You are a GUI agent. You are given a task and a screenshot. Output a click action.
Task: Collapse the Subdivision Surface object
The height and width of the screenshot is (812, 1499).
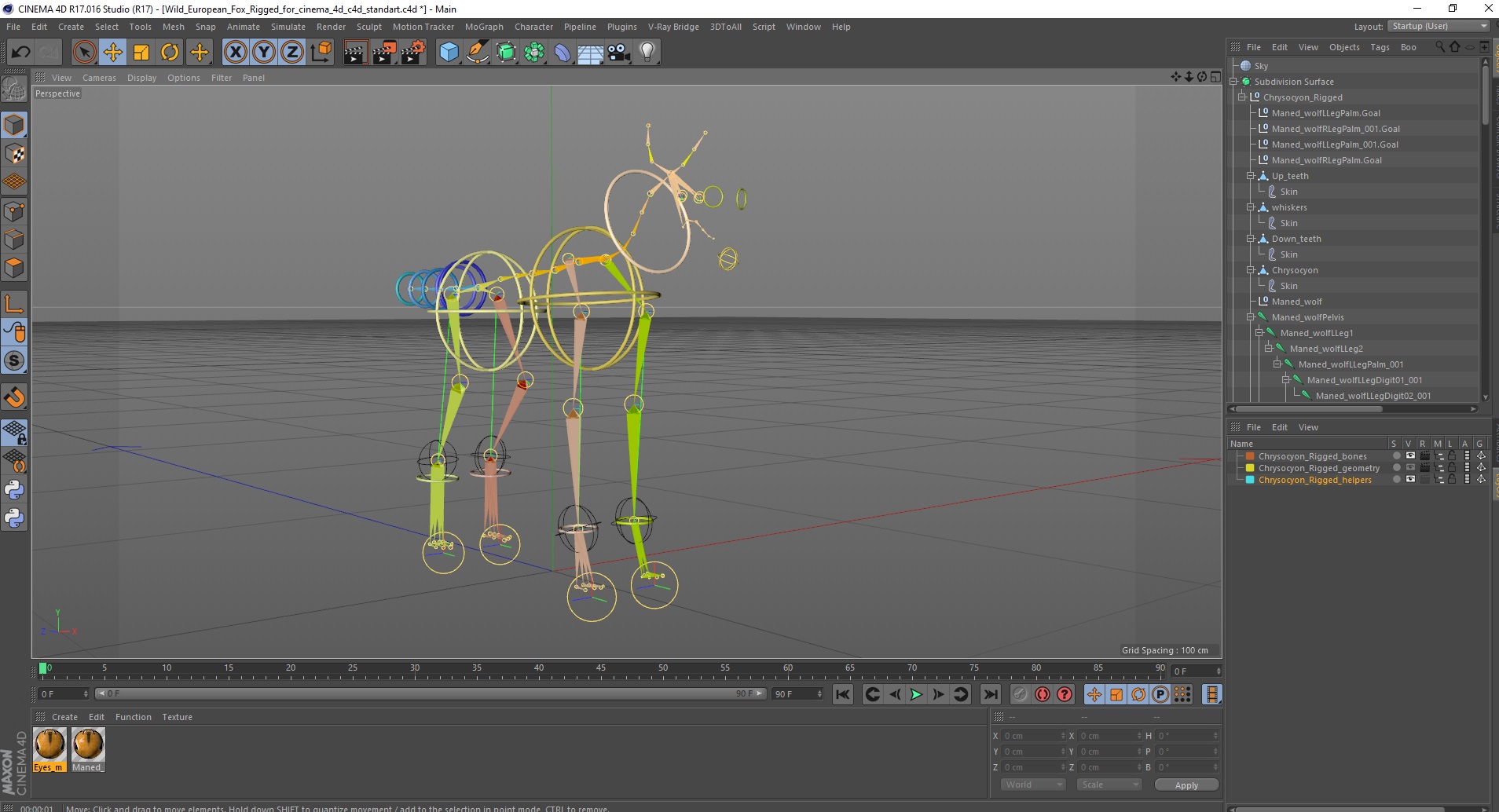click(1233, 82)
